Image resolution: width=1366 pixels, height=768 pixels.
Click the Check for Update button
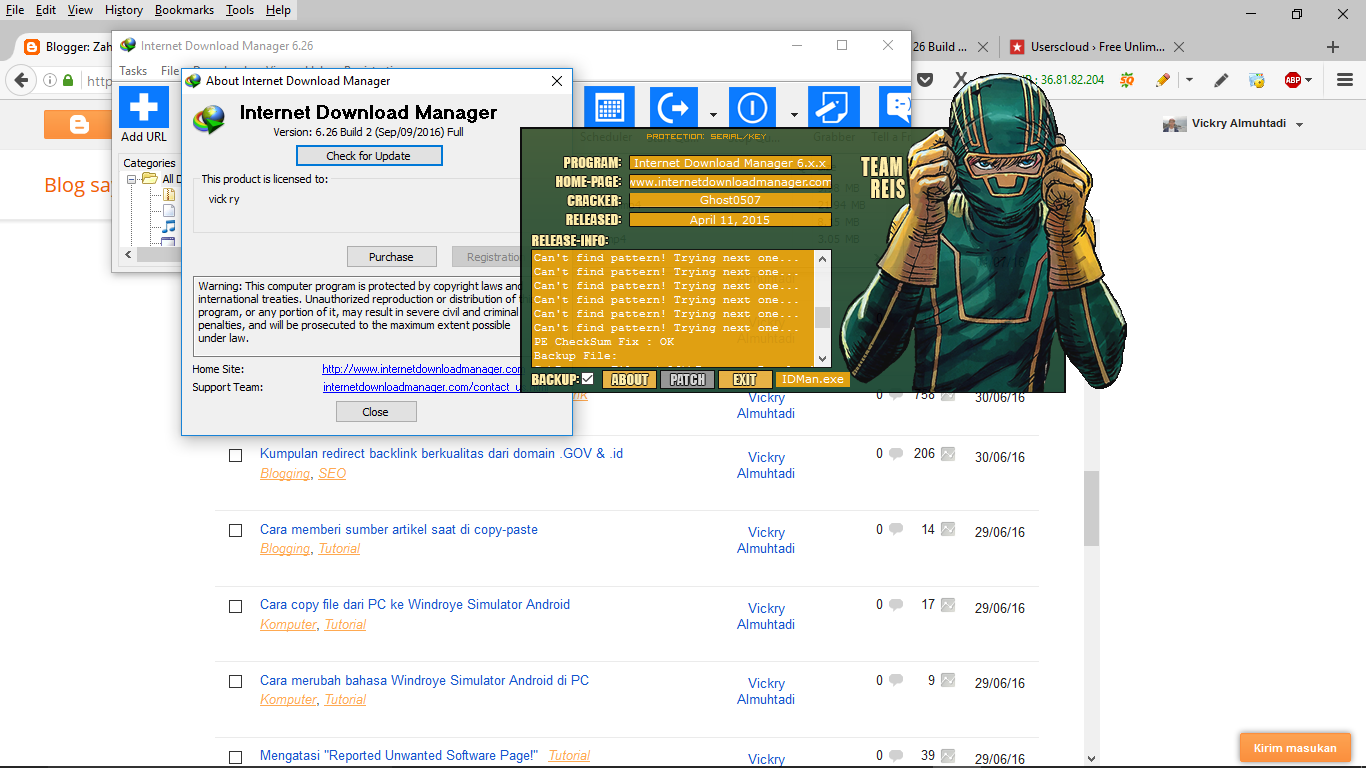tap(369, 156)
